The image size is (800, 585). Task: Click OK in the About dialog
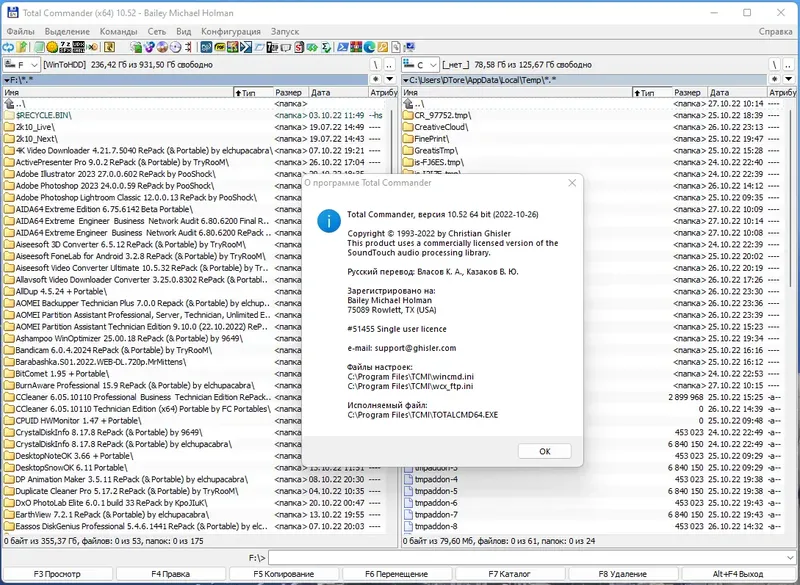pyautogui.click(x=544, y=451)
